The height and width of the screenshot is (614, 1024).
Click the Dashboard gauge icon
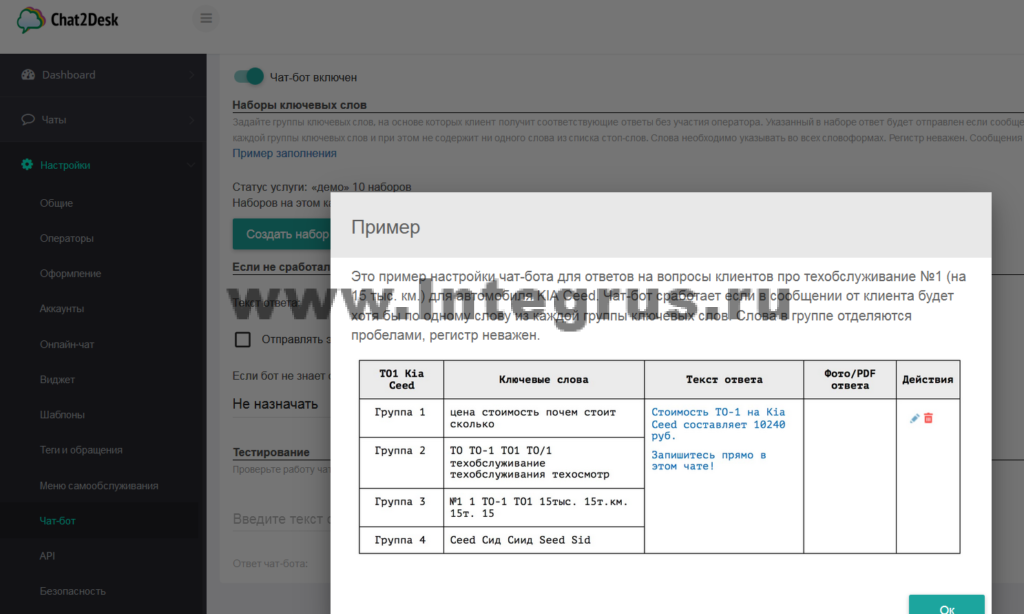(x=28, y=74)
